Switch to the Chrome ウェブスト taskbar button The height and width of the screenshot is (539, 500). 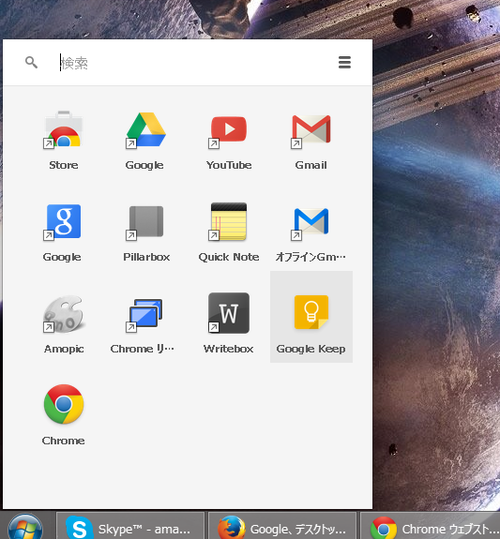430,526
